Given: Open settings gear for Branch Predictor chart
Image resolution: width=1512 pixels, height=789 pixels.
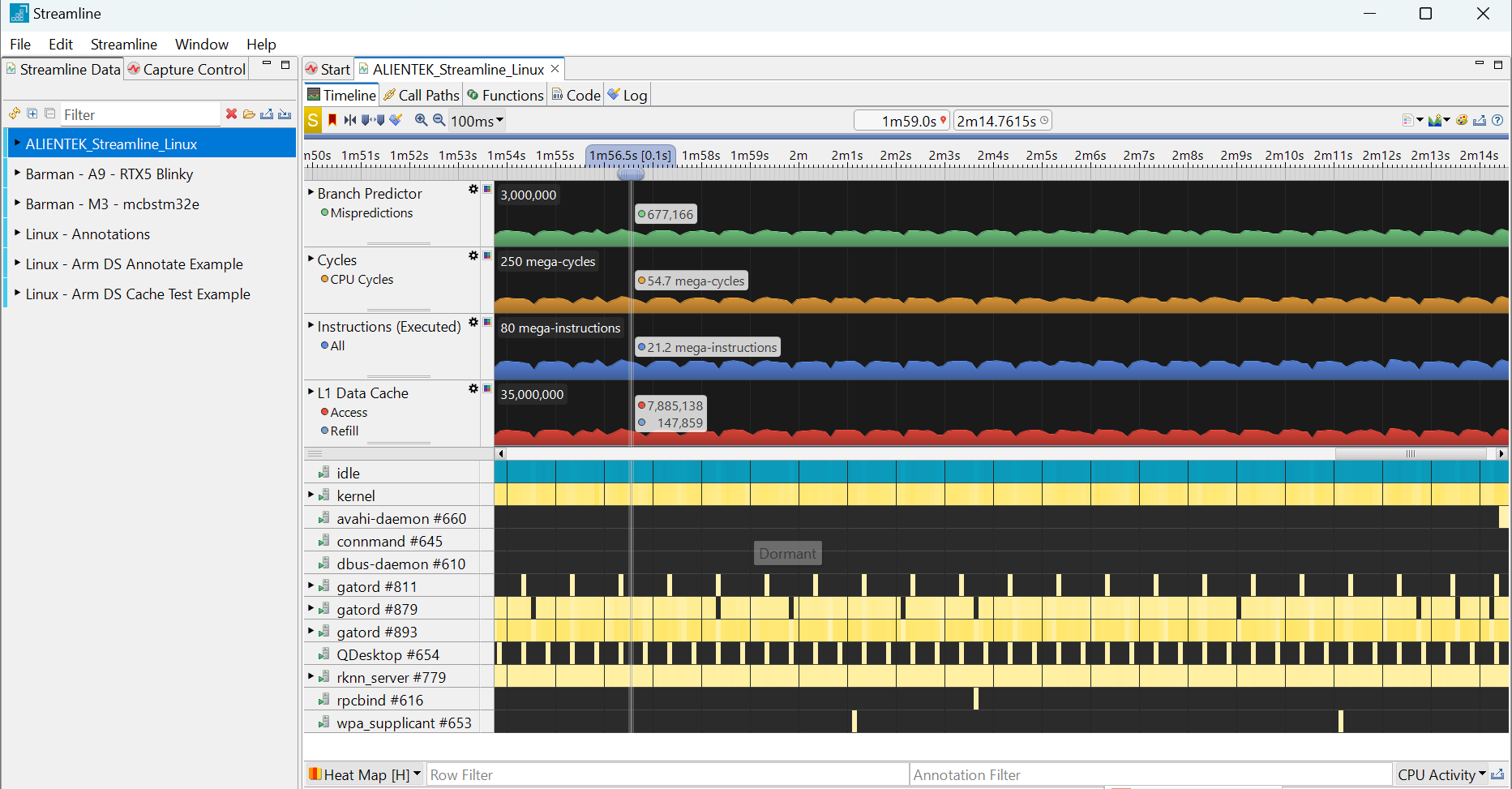Looking at the screenshot, I should (x=473, y=189).
